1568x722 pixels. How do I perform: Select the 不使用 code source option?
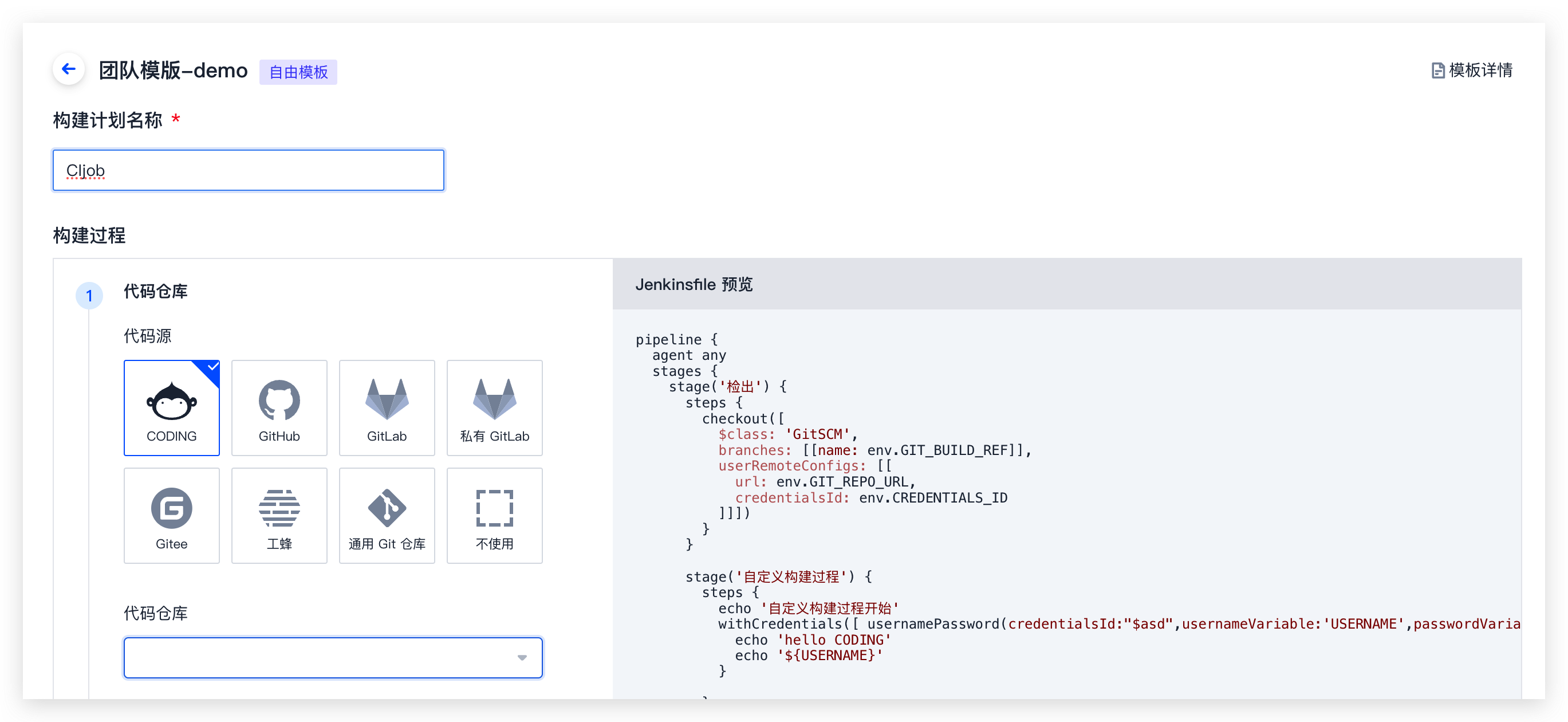[x=495, y=516]
